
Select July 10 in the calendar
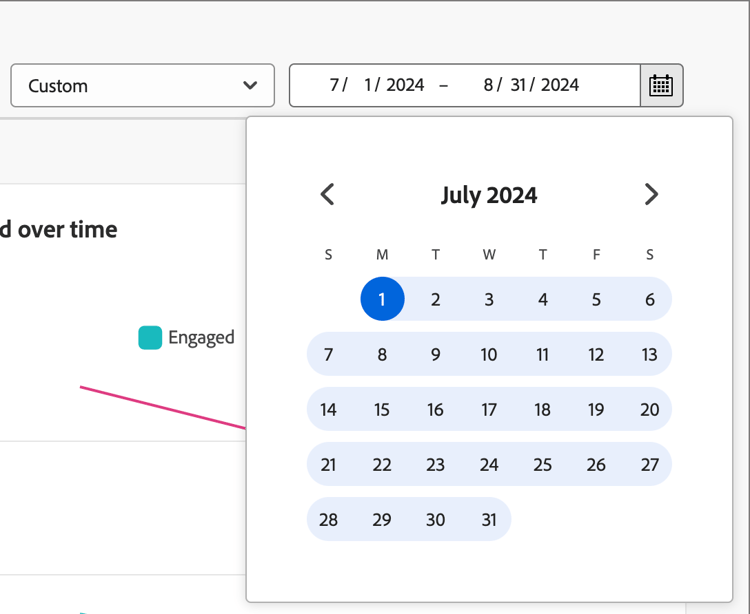point(489,354)
